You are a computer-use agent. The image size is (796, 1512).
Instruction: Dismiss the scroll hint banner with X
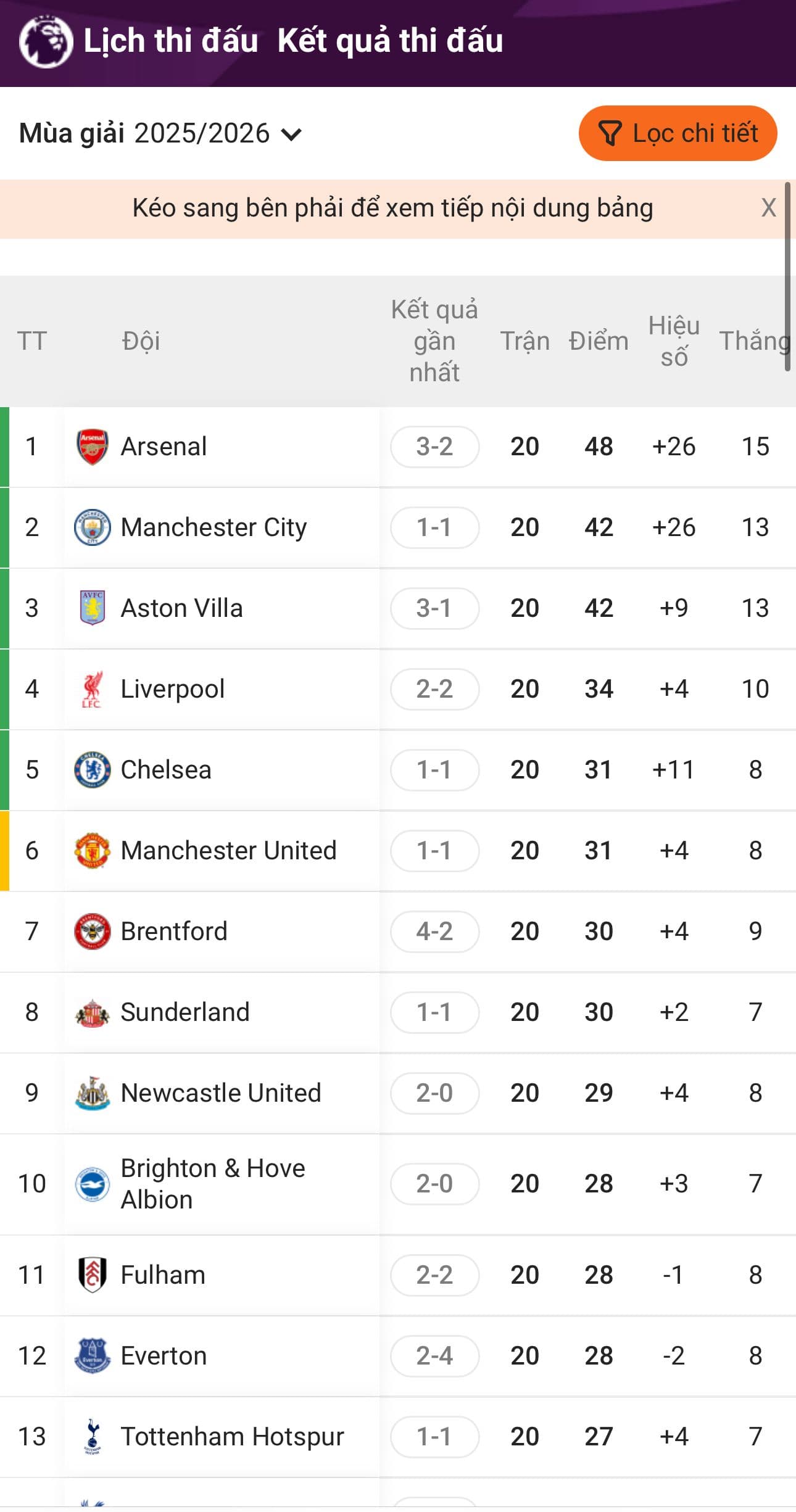[768, 208]
